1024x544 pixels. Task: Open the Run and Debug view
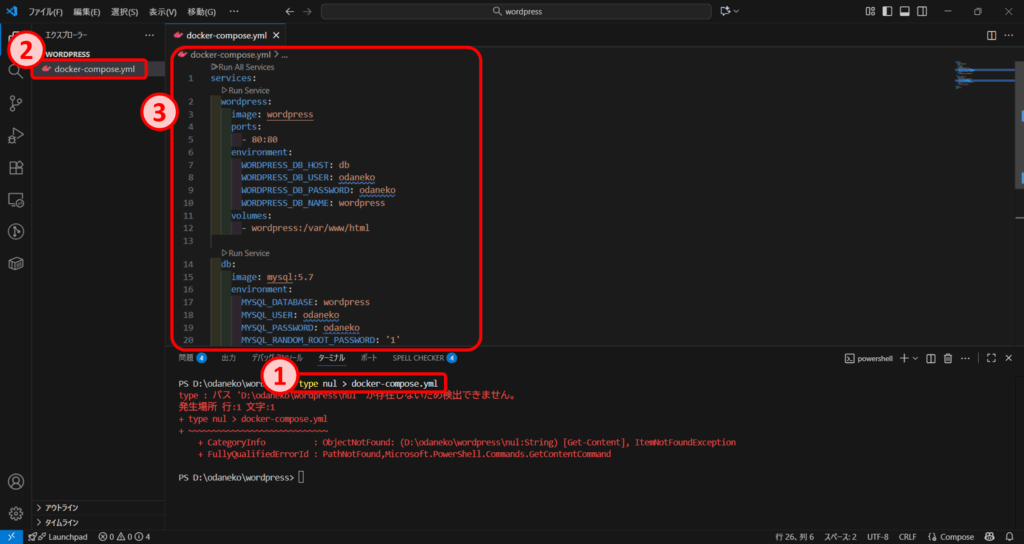coord(15,135)
